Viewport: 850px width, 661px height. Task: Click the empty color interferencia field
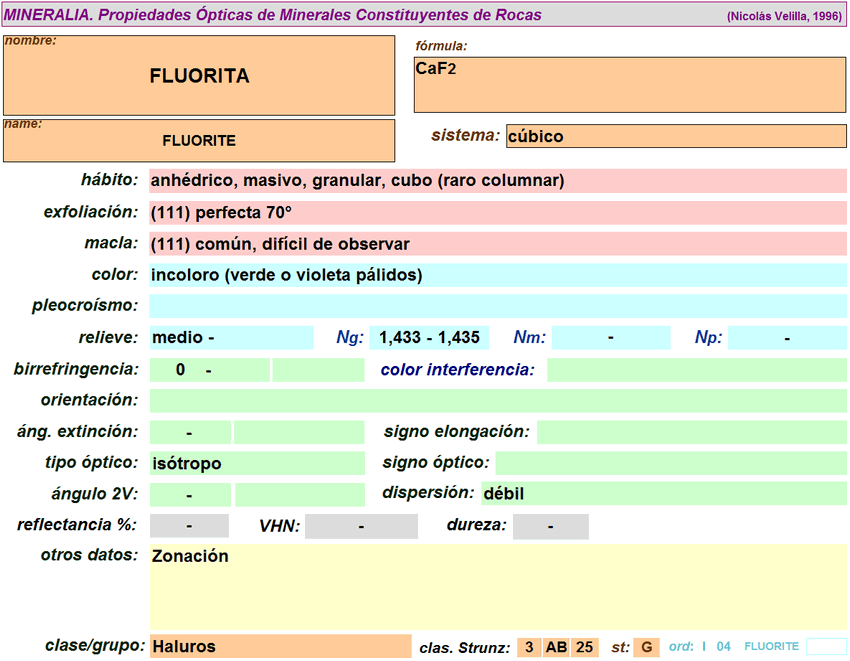point(696,370)
